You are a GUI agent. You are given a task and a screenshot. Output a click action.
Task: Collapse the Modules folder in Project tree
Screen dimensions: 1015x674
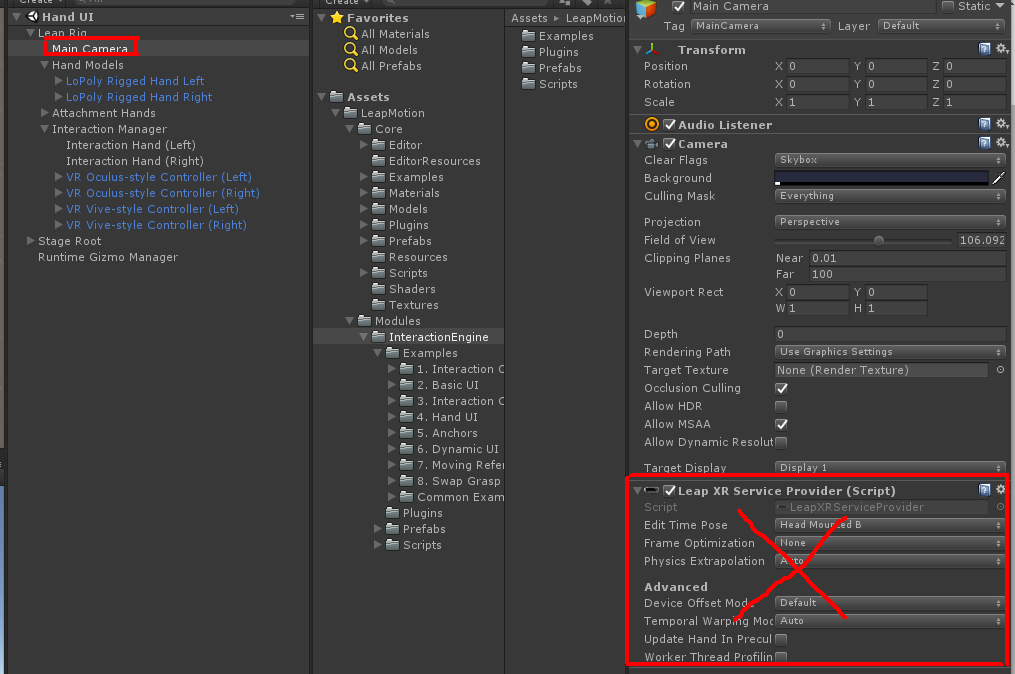click(348, 321)
